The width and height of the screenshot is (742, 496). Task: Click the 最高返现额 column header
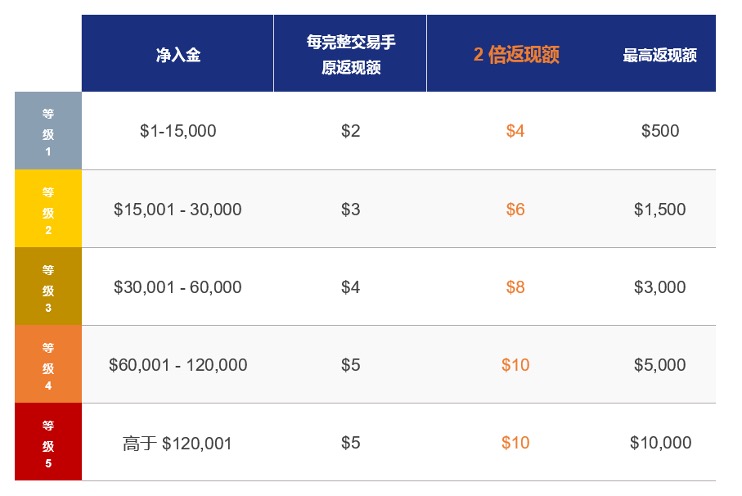coord(660,56)
